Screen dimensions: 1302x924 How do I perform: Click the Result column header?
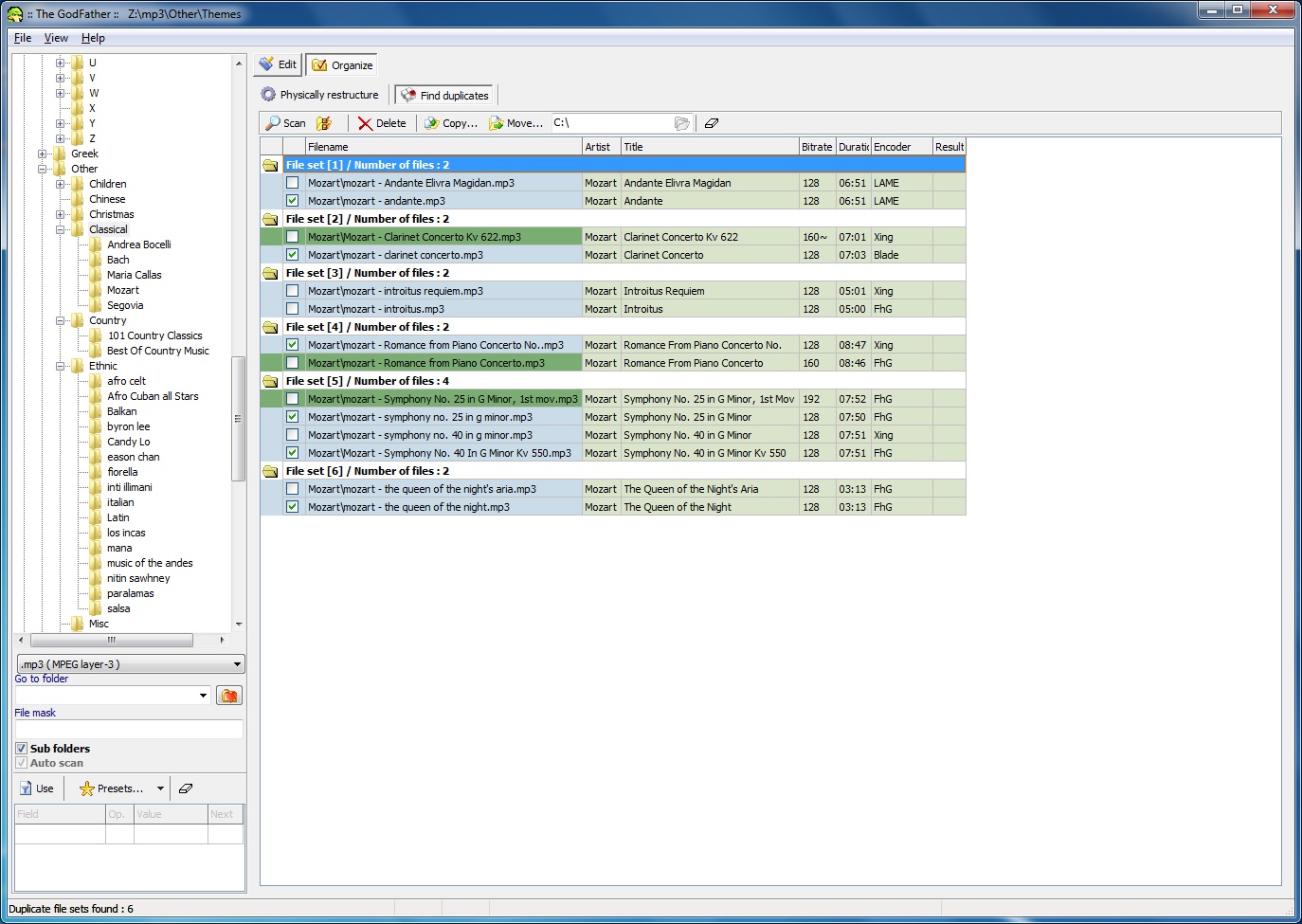949,147
